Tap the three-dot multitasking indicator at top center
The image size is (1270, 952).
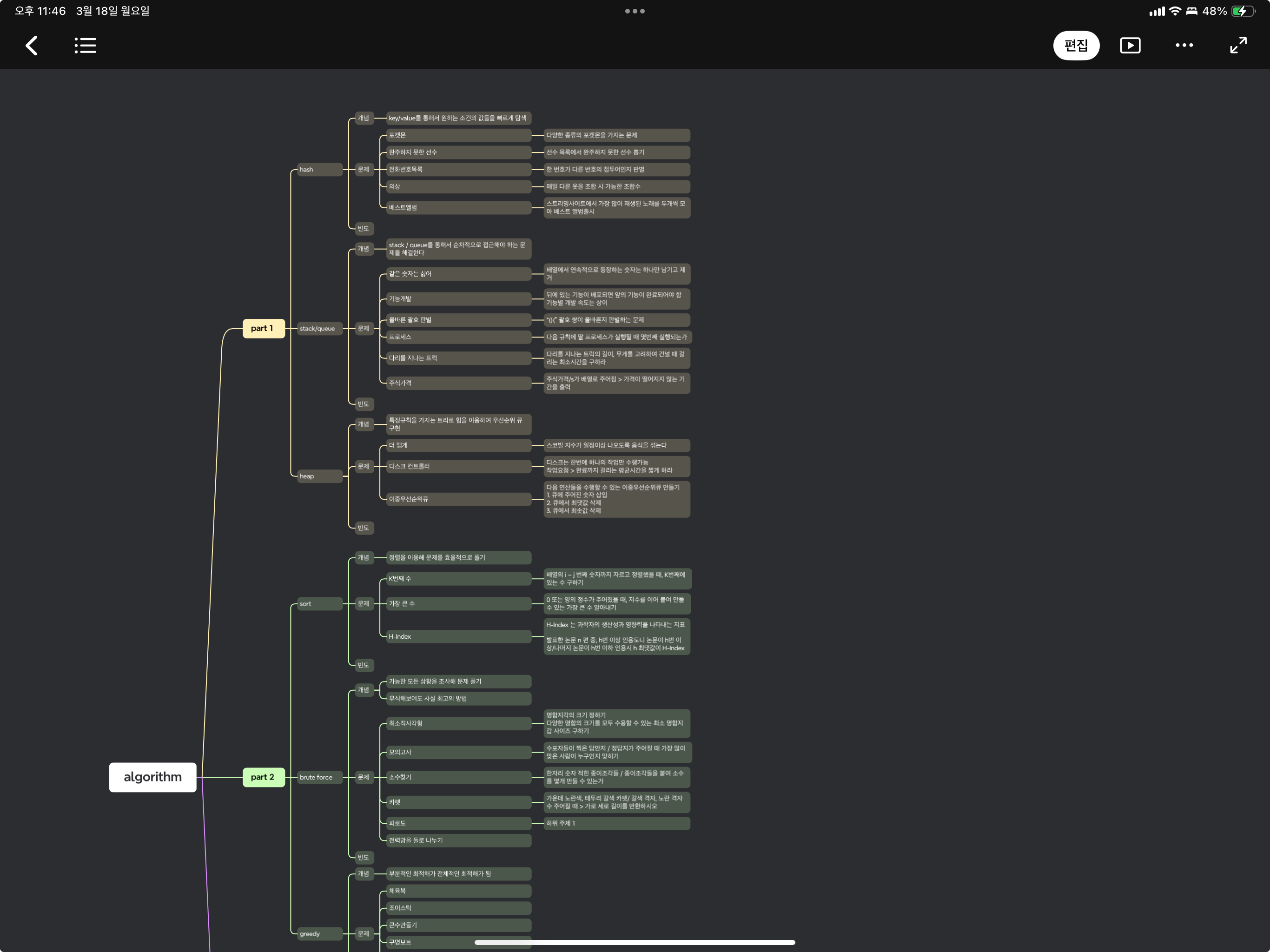[x=635, y=11]
